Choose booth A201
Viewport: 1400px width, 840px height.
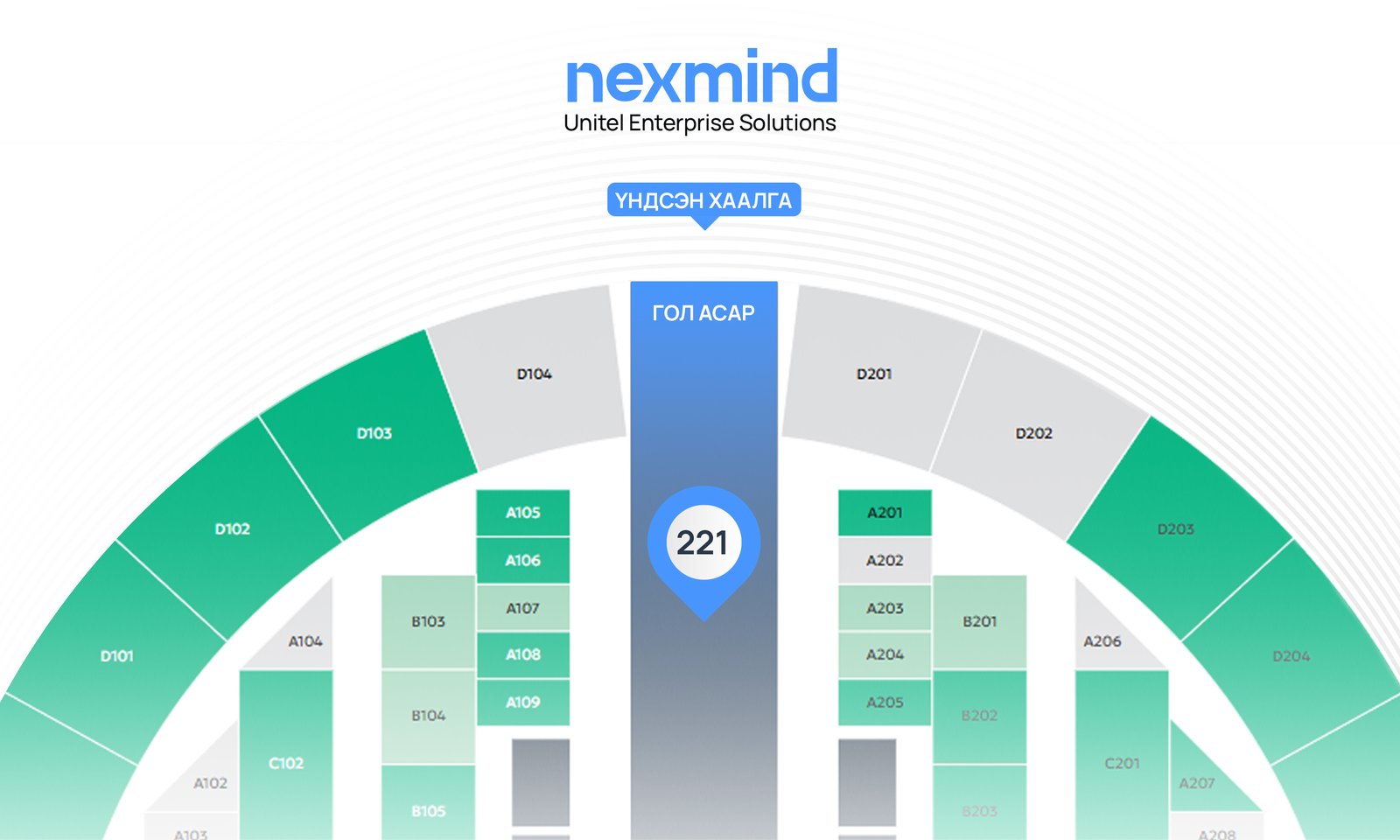point(885,513)
